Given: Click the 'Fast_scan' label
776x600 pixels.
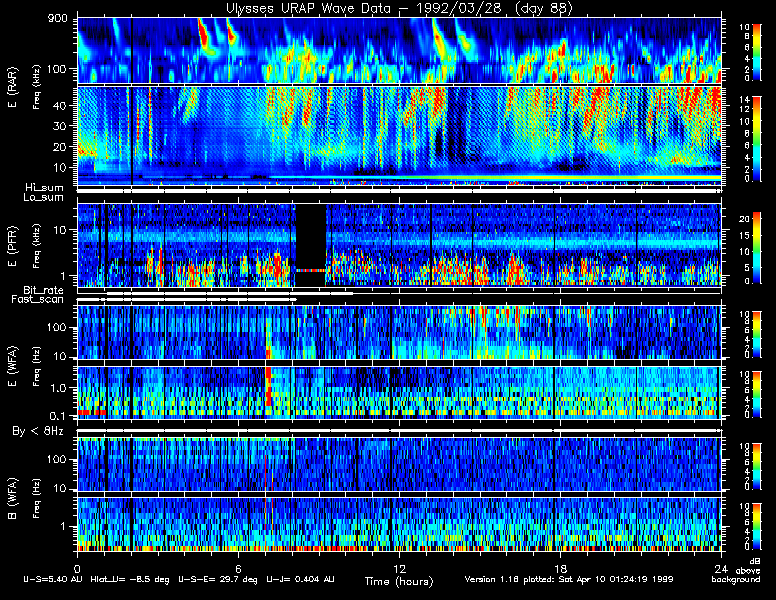Looking at the screenshot, I should click(38, 300).
